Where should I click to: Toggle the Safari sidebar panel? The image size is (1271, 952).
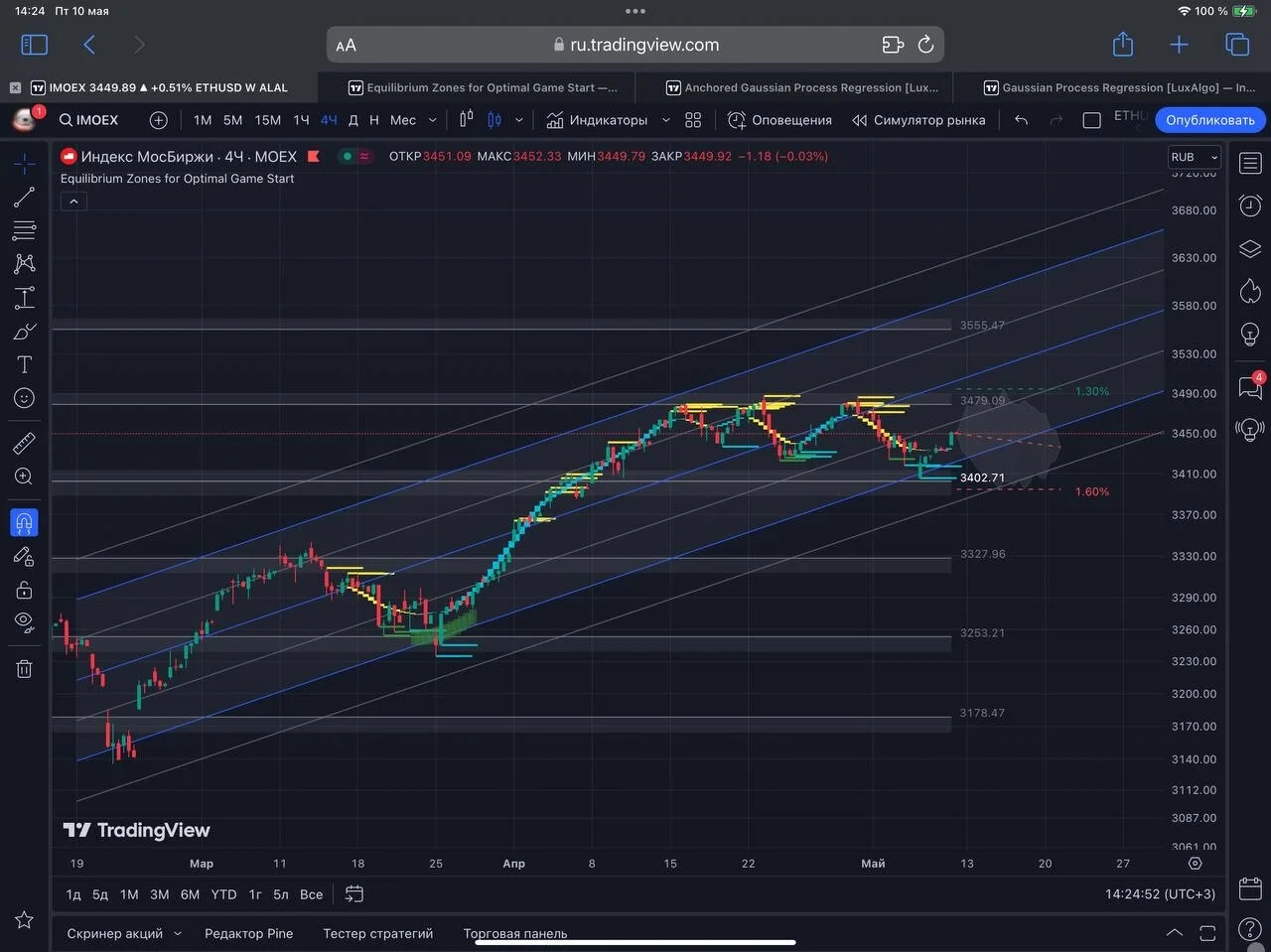34,45
